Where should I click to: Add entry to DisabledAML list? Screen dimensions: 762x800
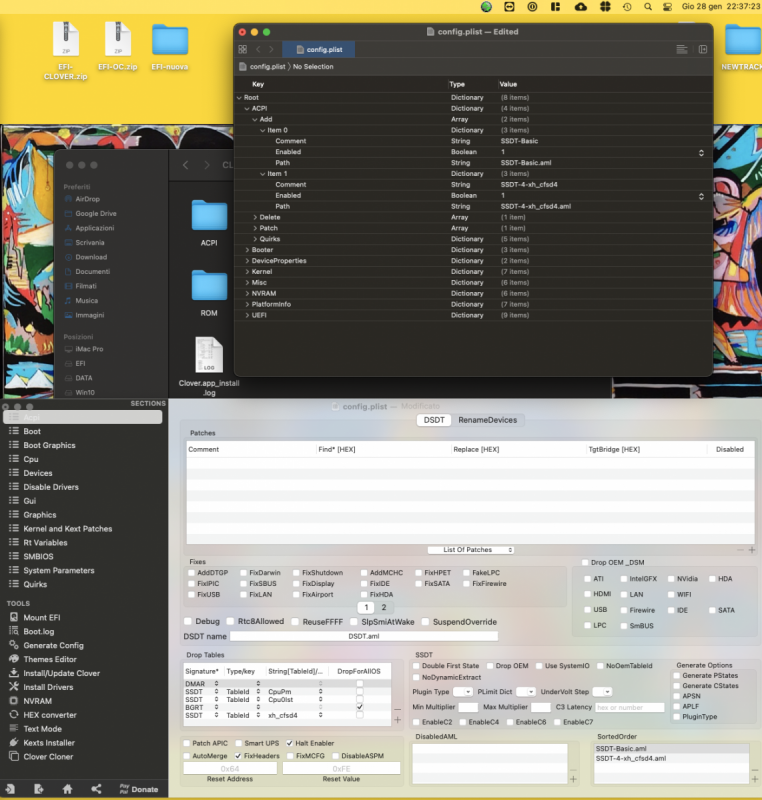pyautogui.click(x=573, y=779)
